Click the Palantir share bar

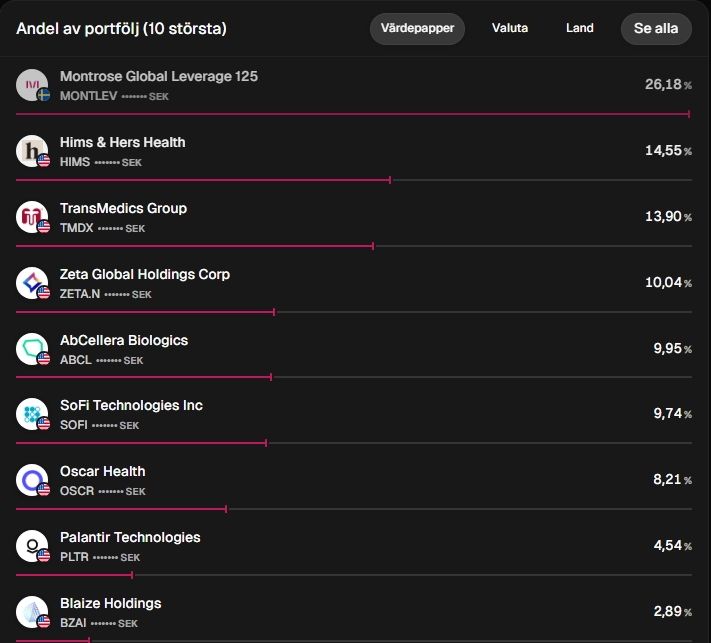(354, 575)
